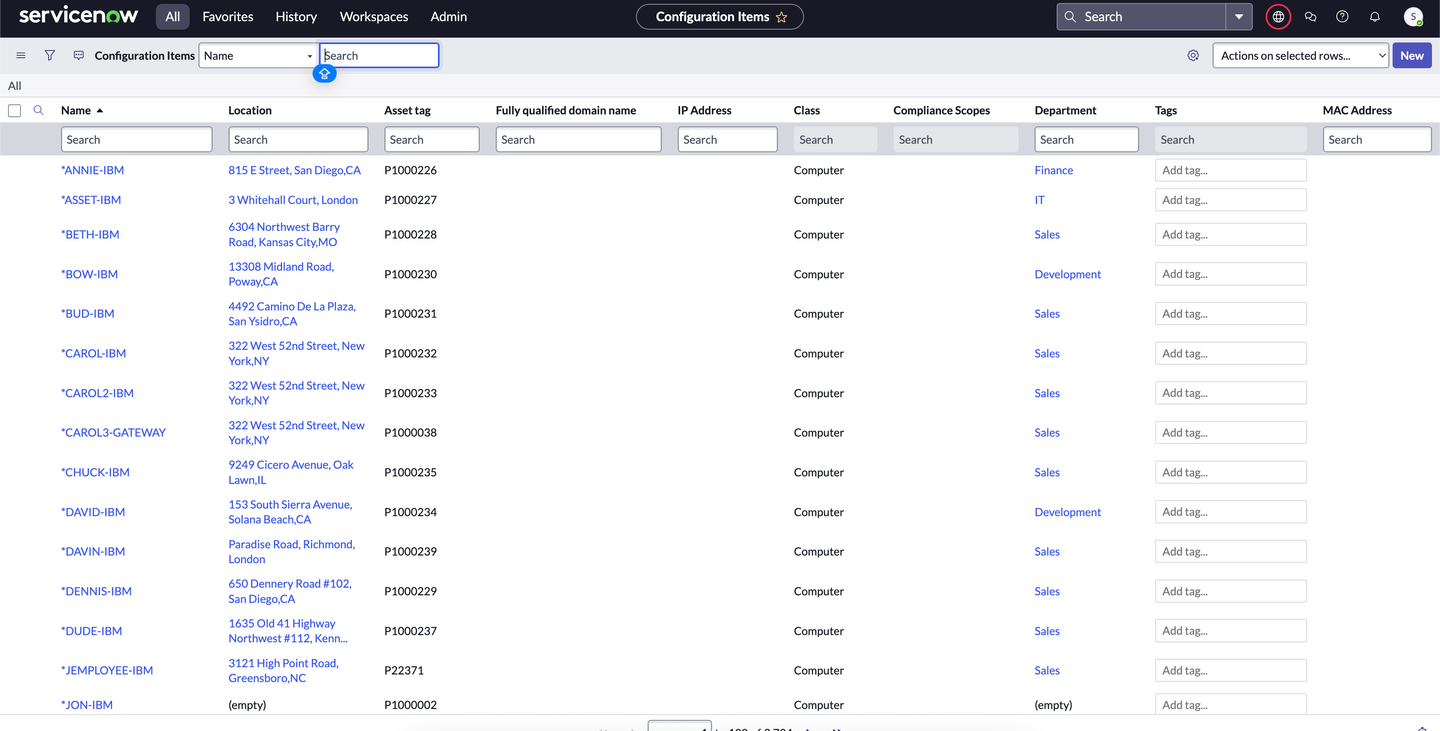Open Development department for *BOW-IBM row

(x=1068, y=274)
